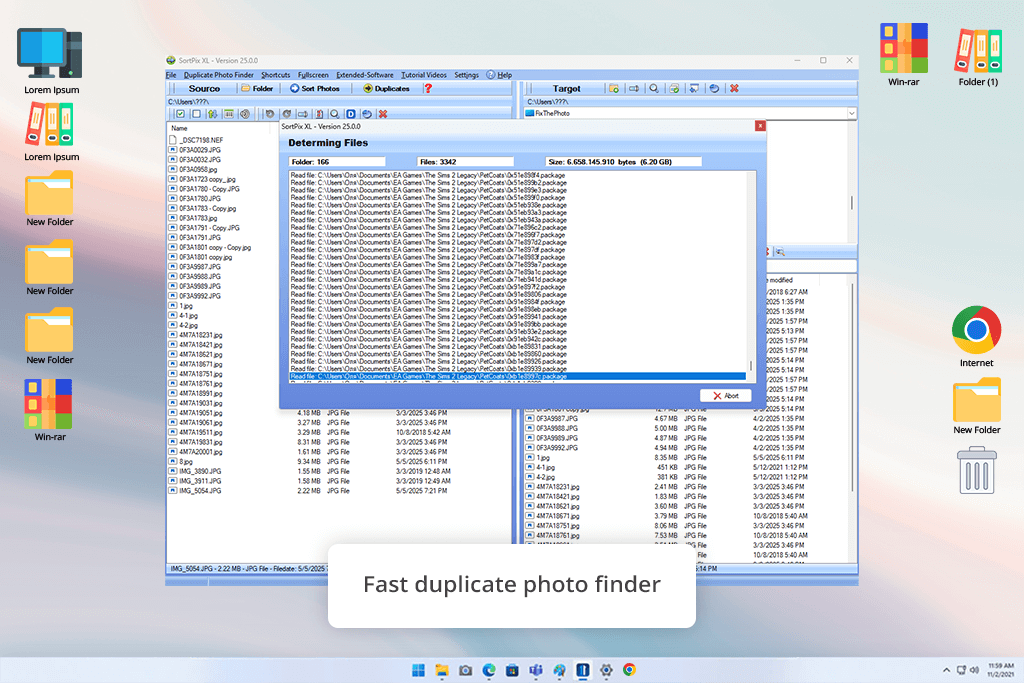Click the magnifier icon in Target toolbar
This screenshot has height=683, width=1024.
[654, 88]
